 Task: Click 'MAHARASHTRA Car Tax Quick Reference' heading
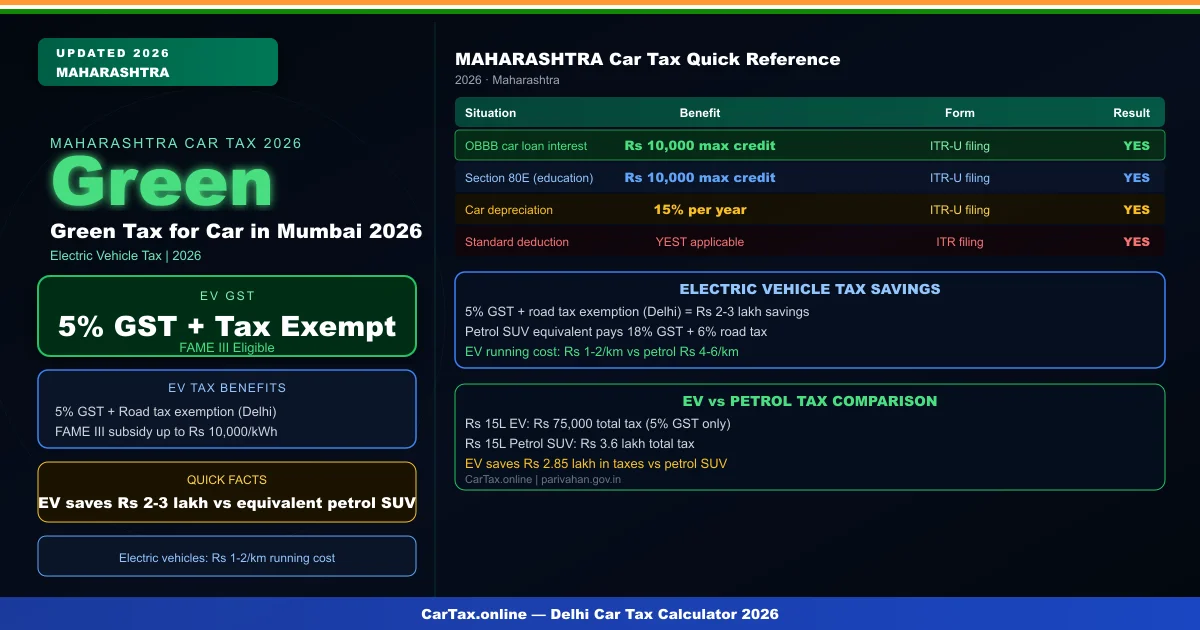point(648,59)
